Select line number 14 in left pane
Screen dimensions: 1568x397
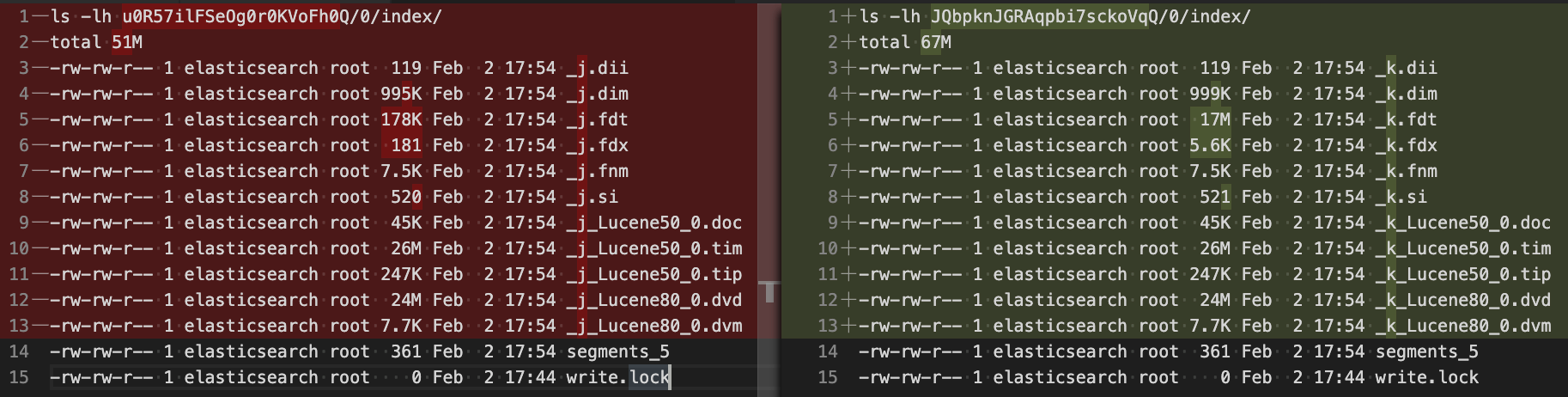[19, 351]
